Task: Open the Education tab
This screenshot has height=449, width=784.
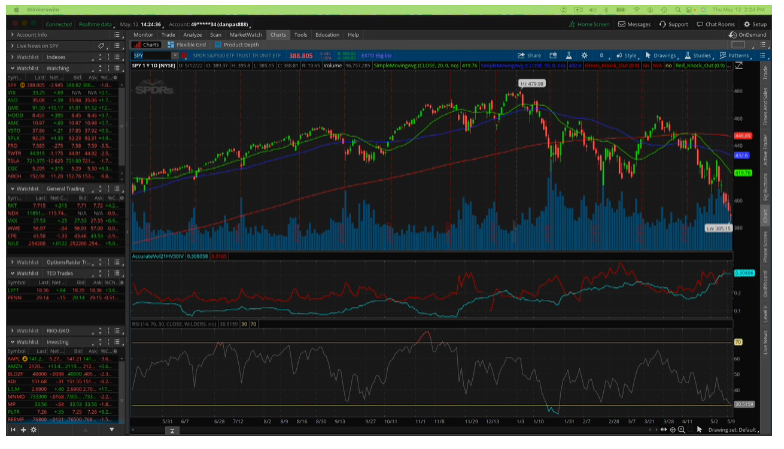Action: (327, 35)
